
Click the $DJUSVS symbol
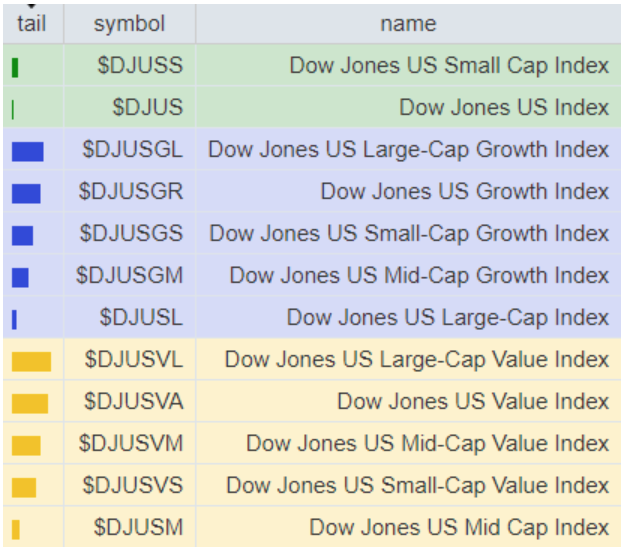point(132,486)
